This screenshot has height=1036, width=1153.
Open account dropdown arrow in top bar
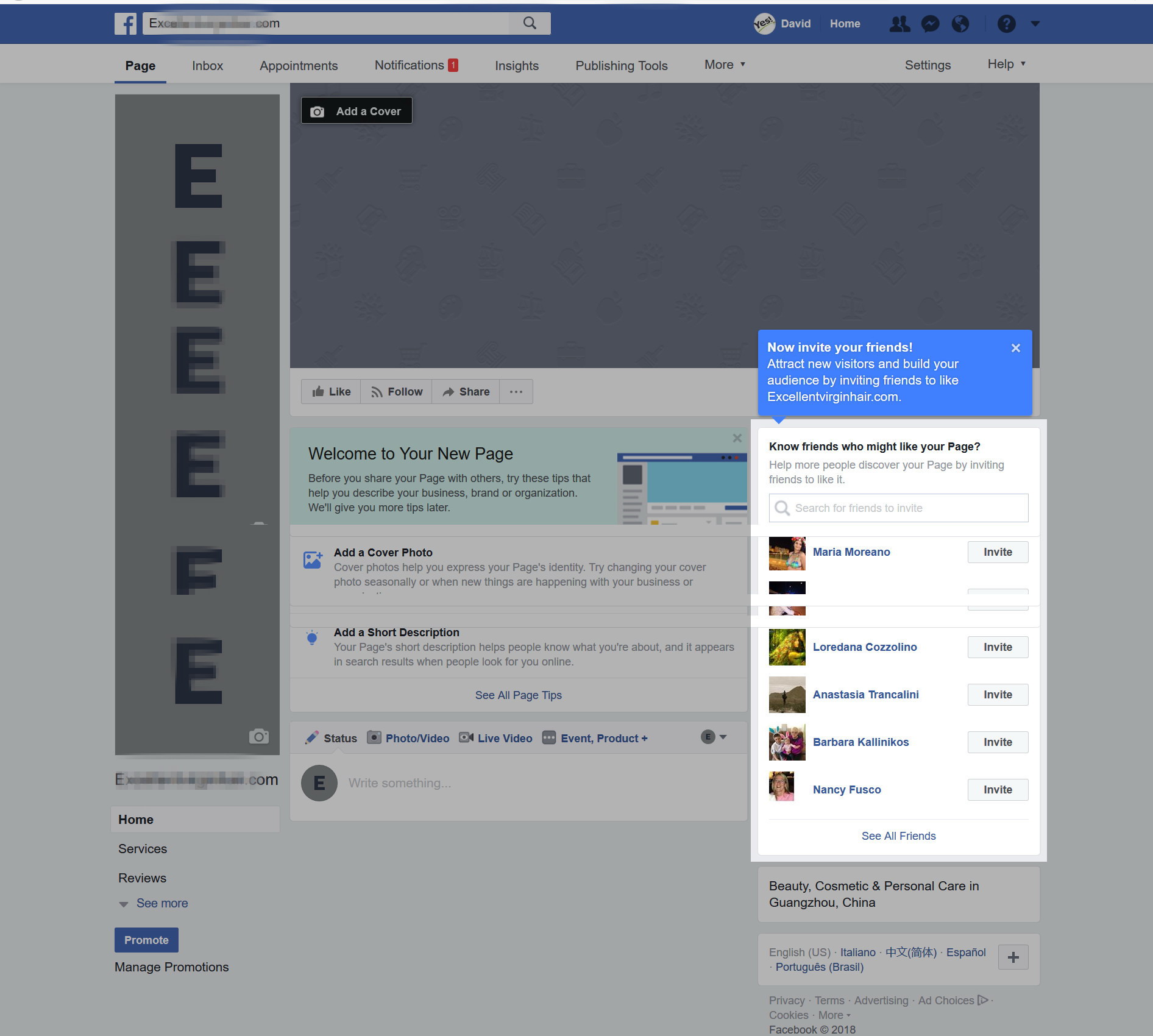click(x=1035, y=24)
